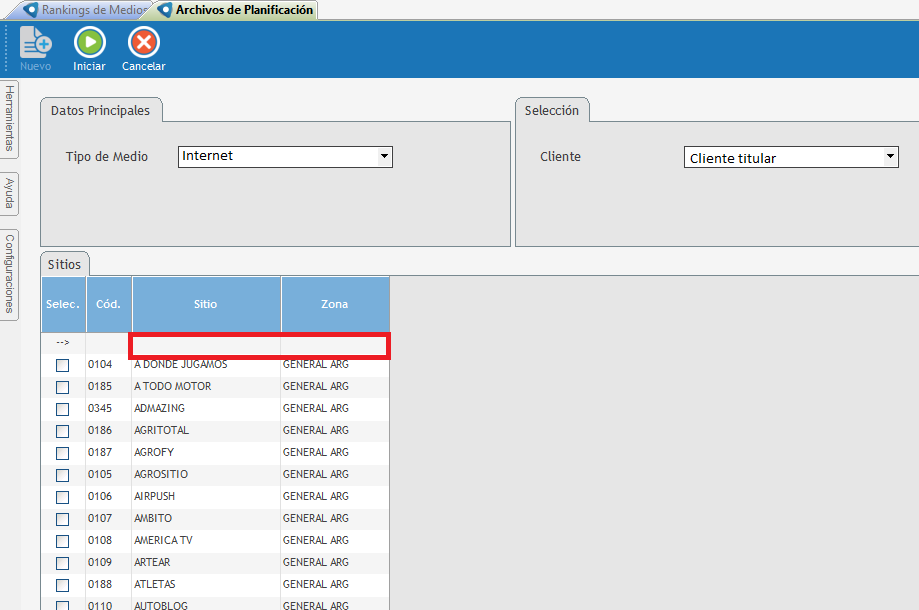Open the Configuraciones side panel tab
This screenshot has height=610, width=919.
[9, 273]
